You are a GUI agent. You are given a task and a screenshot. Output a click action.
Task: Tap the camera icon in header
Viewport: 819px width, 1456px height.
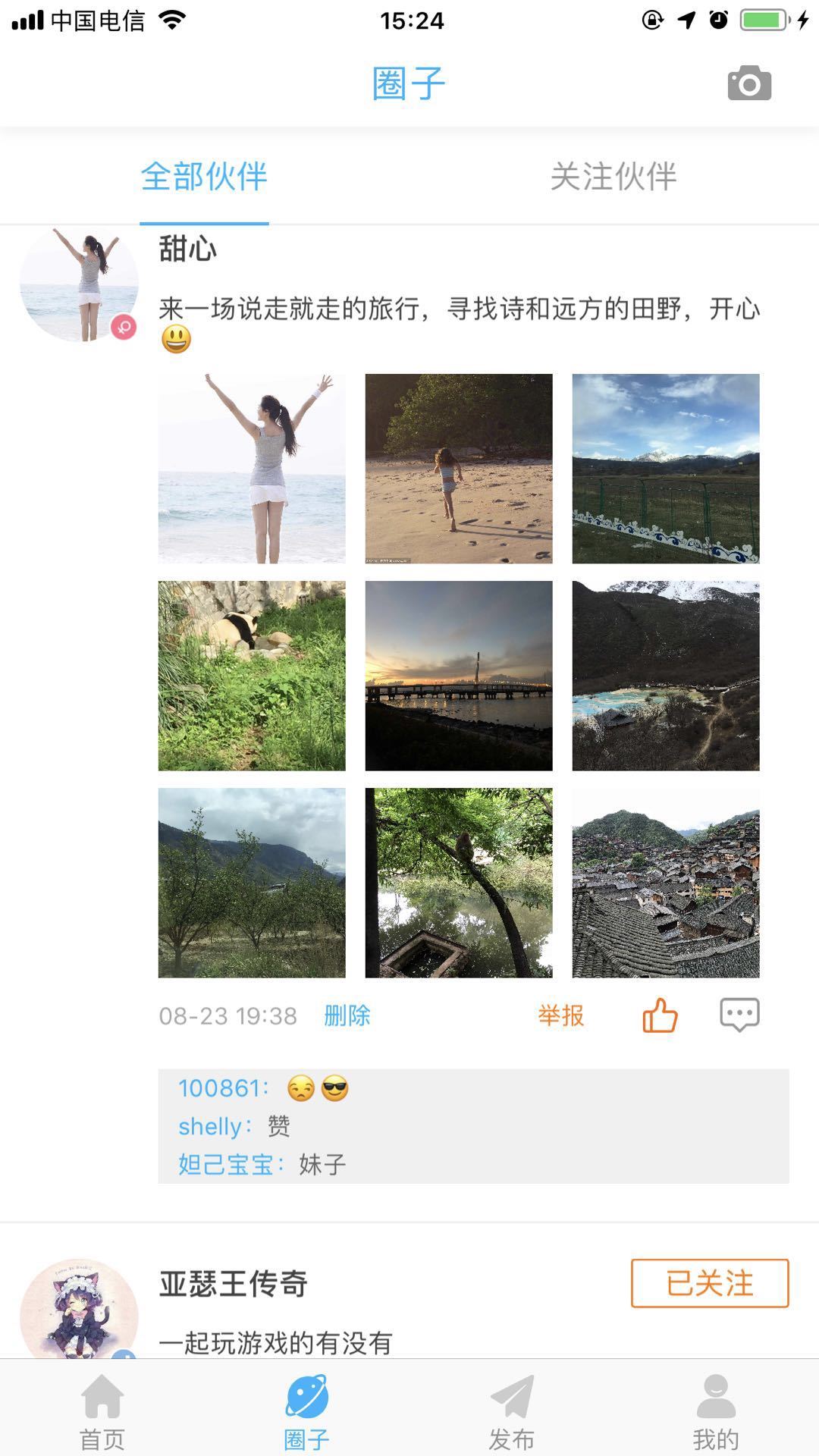(x=749, y=83)
